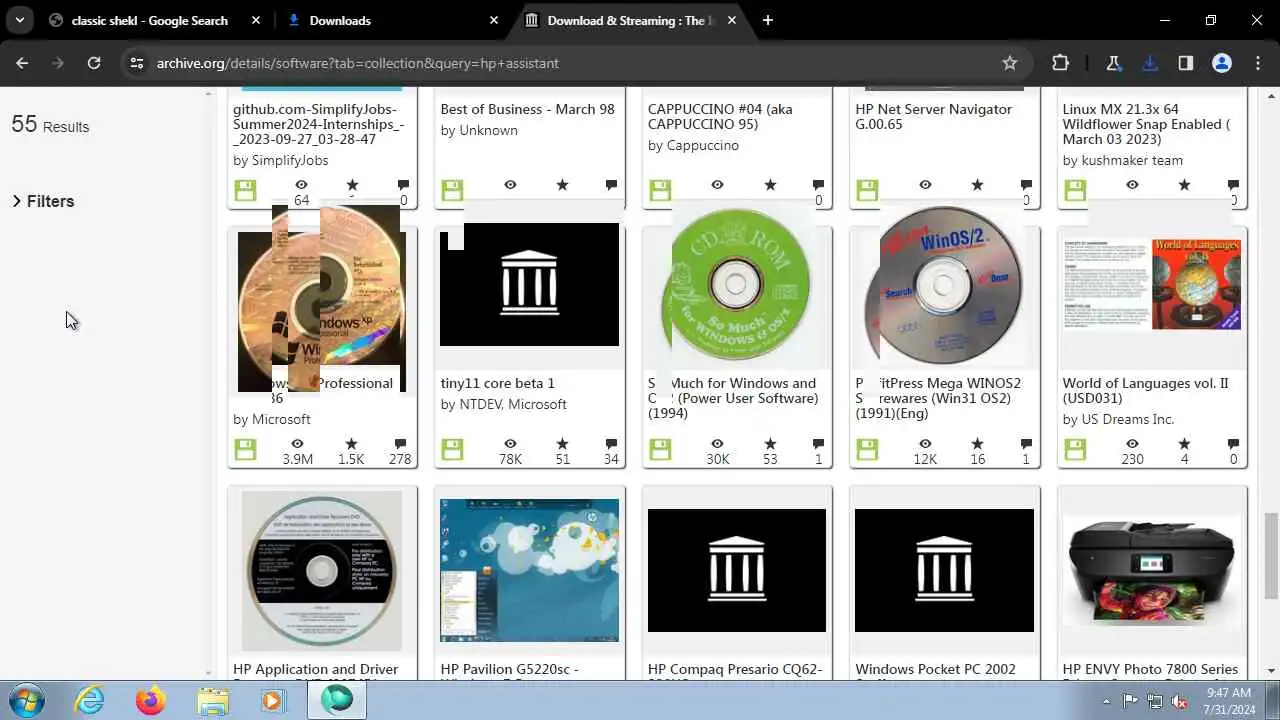Click software floppy icon on Windows XP card
The width and height of the screenshot is (1280, 720).
point(245,450)
